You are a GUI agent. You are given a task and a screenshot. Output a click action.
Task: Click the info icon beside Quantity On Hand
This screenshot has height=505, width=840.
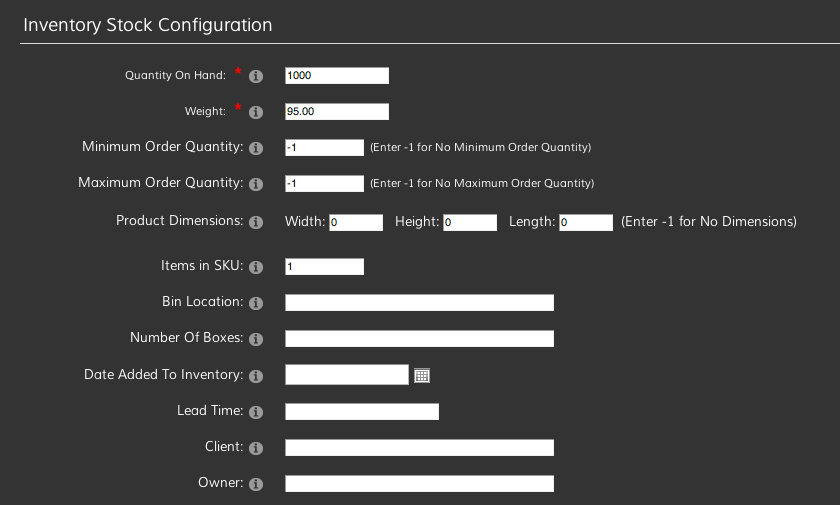click(256, 77)
